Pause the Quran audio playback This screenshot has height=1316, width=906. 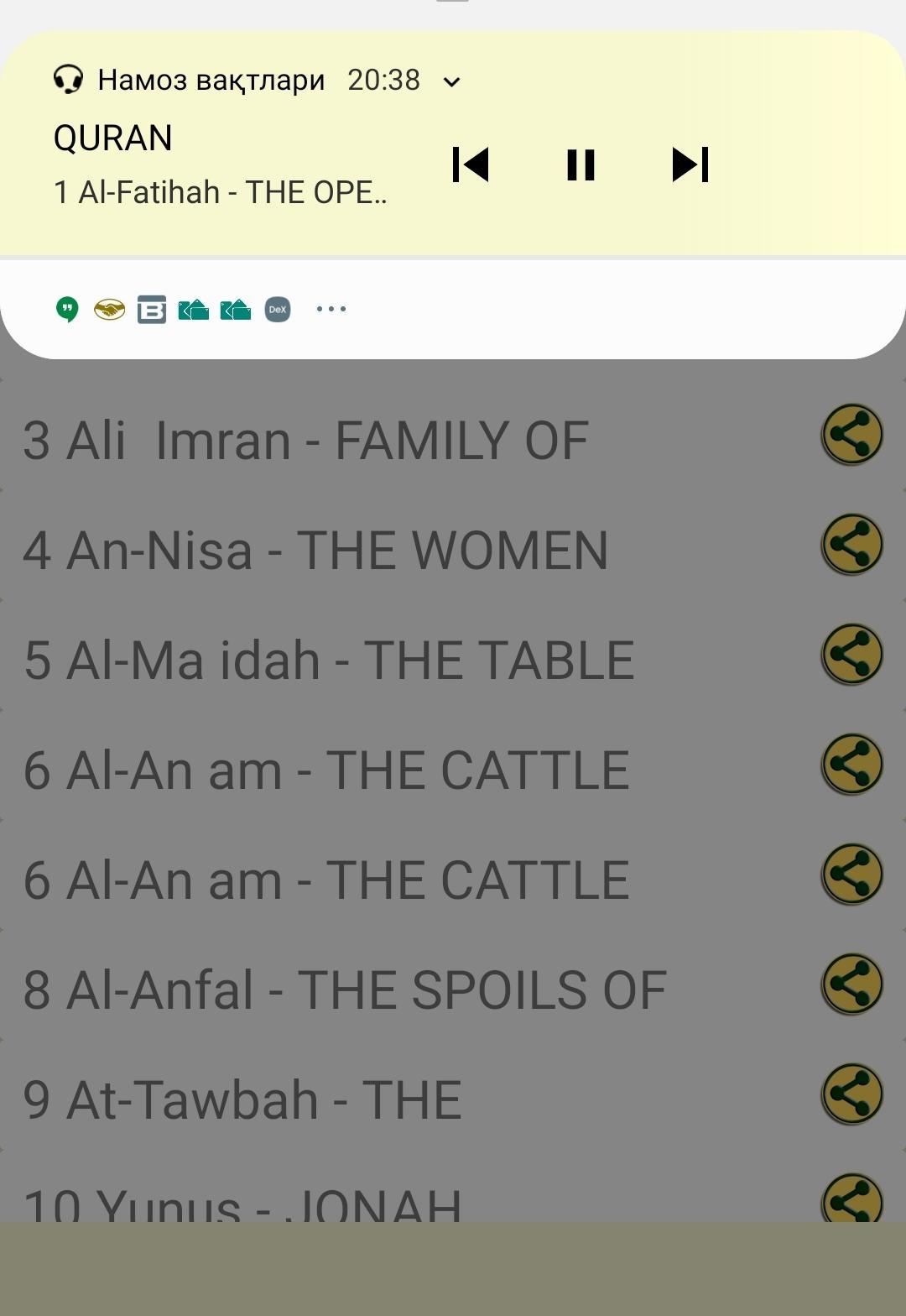click(x=581, y=164)
